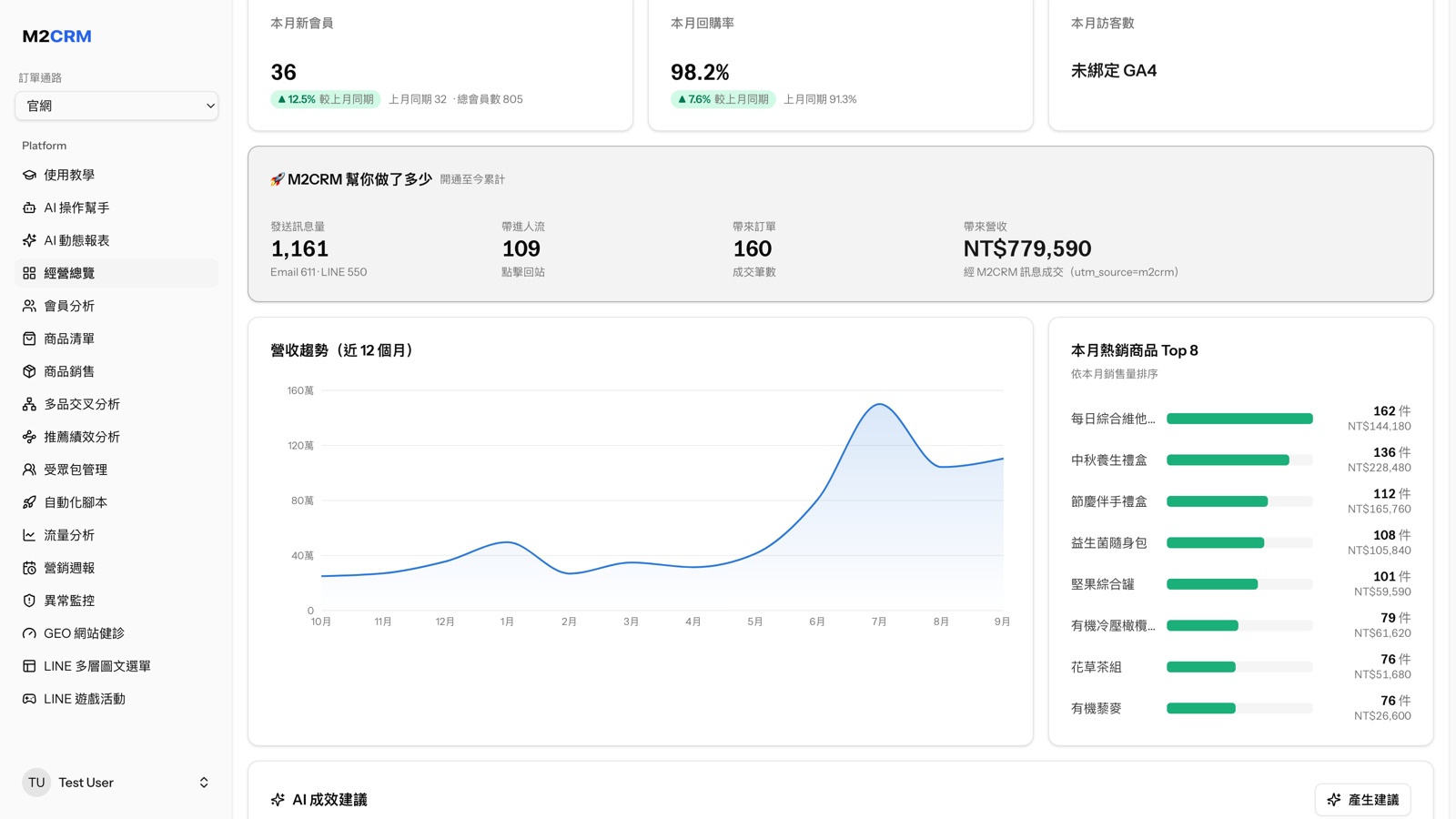Click the 會員分析 people icon
The image size is (1456, 819).
tap(29, 306)
